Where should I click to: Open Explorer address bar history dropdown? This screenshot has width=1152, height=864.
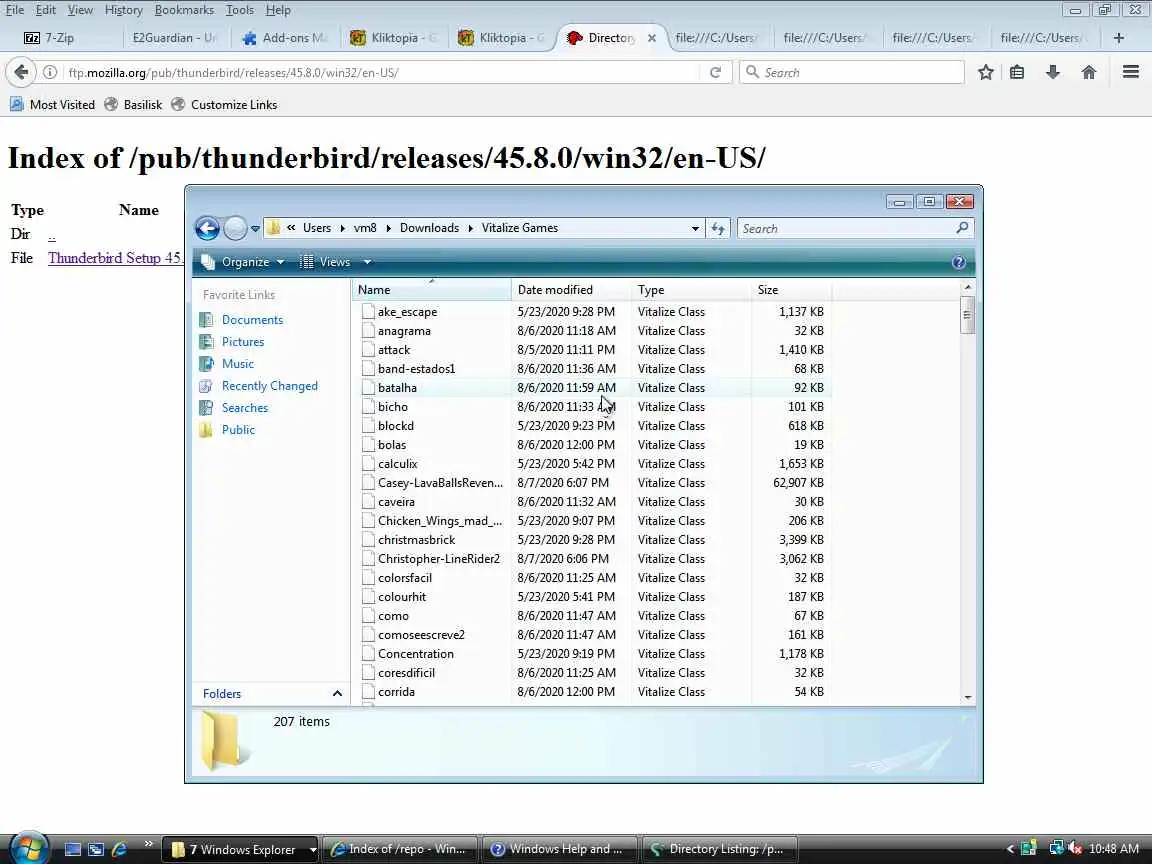click(x=695, y=228)
